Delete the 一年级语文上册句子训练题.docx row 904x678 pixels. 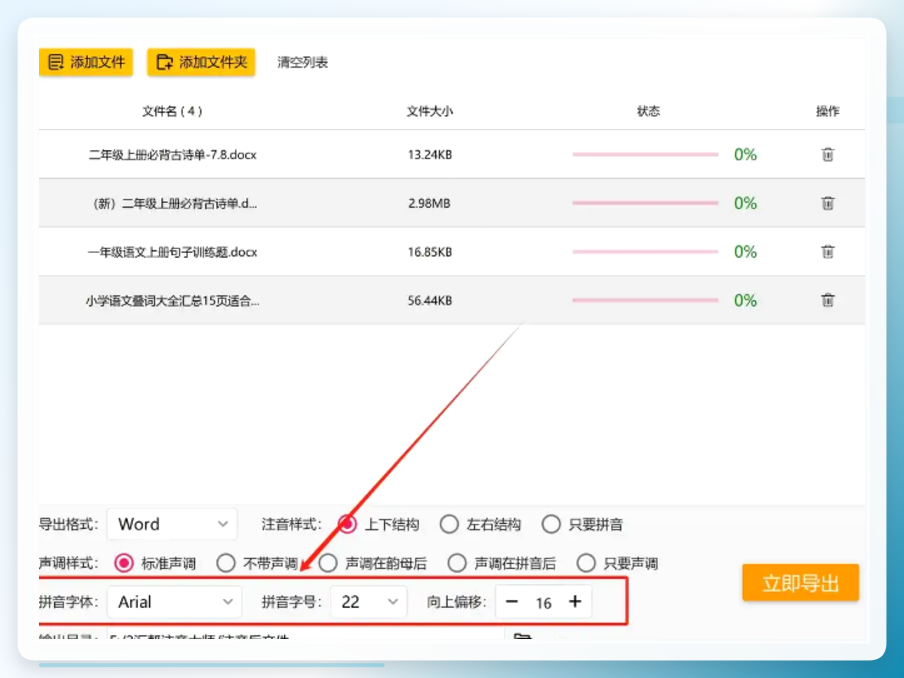click(827, 251)
